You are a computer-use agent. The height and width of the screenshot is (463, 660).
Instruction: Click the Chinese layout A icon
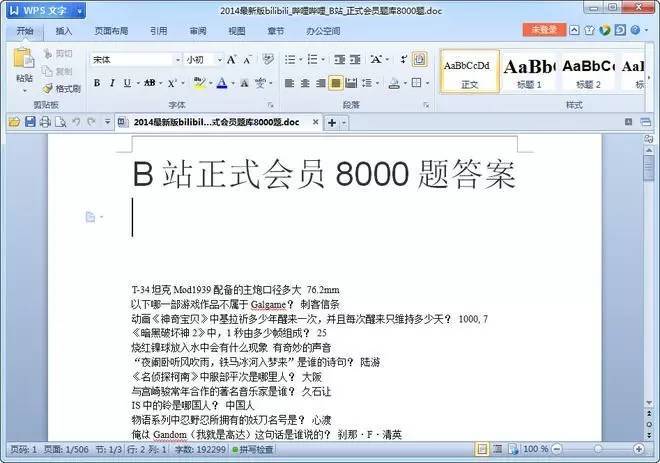coord(376,59)
